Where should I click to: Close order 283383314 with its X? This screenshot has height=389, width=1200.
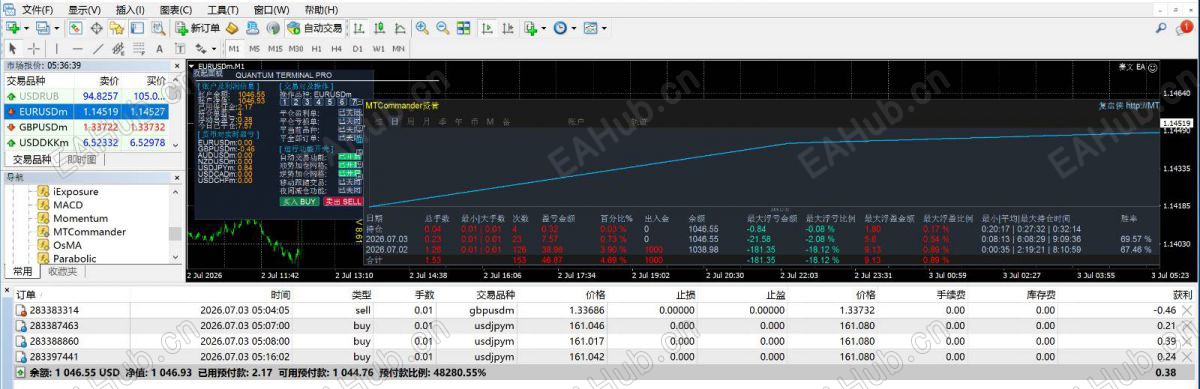1187,311
